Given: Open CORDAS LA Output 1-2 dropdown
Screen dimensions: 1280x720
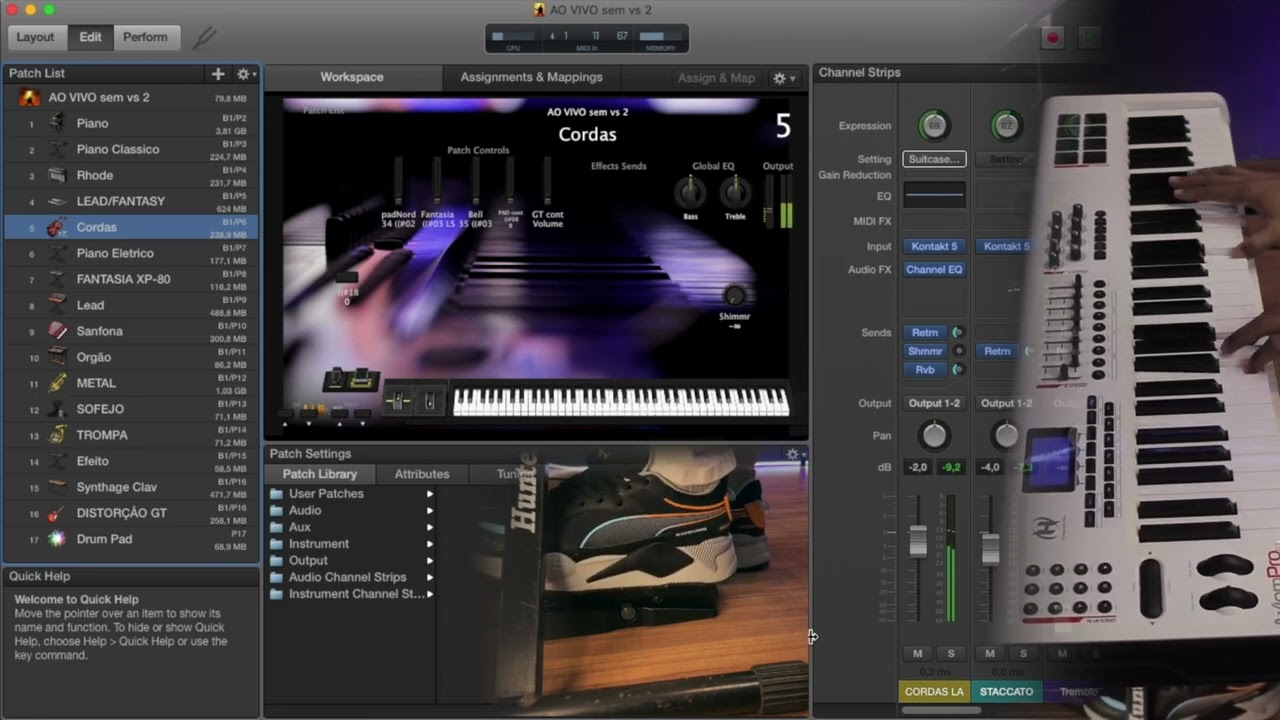Looking at the screenshot, I should tap(934, 403).
